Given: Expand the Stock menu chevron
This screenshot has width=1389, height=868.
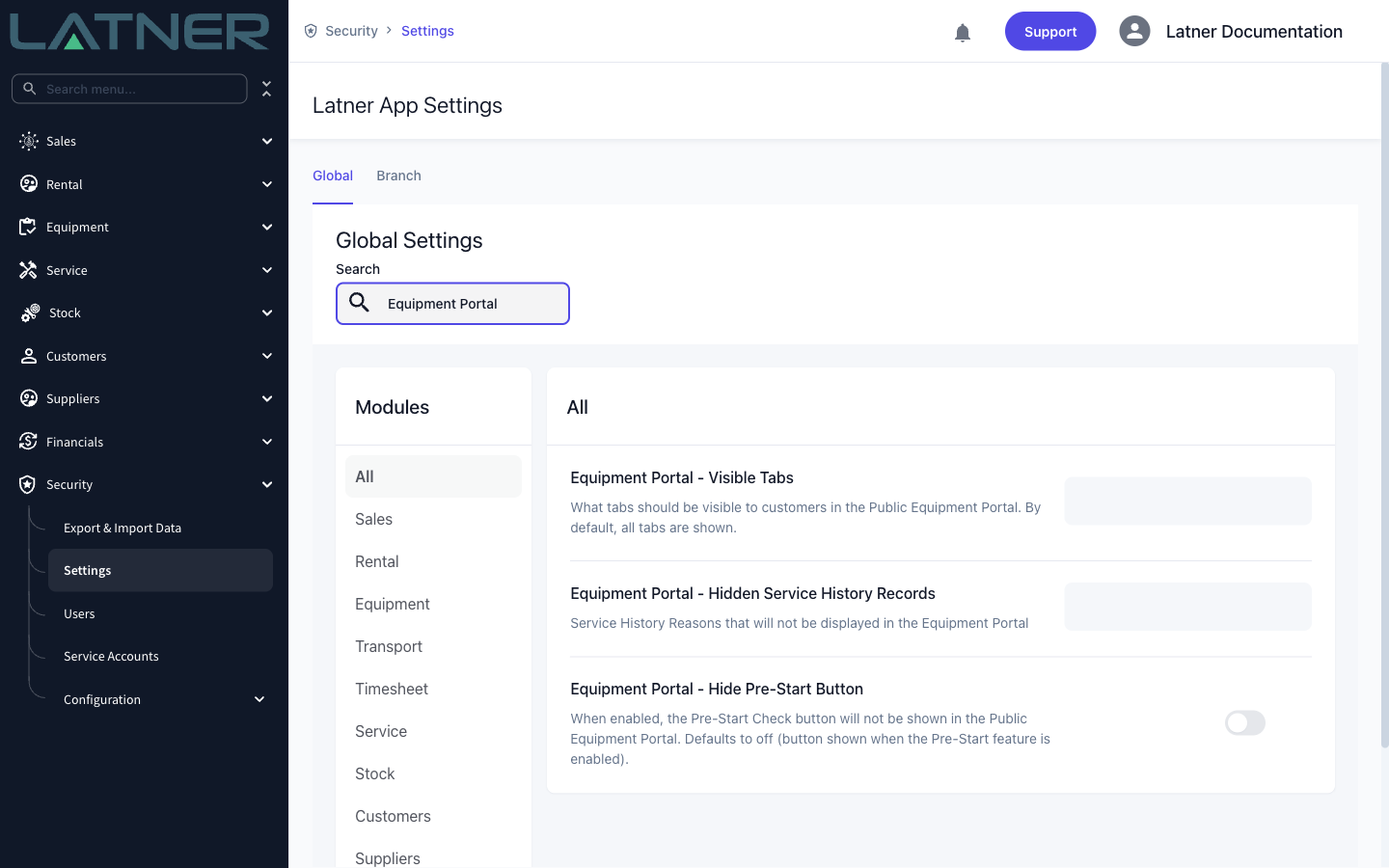Looking at the screenshot, I should coord(267,312).
